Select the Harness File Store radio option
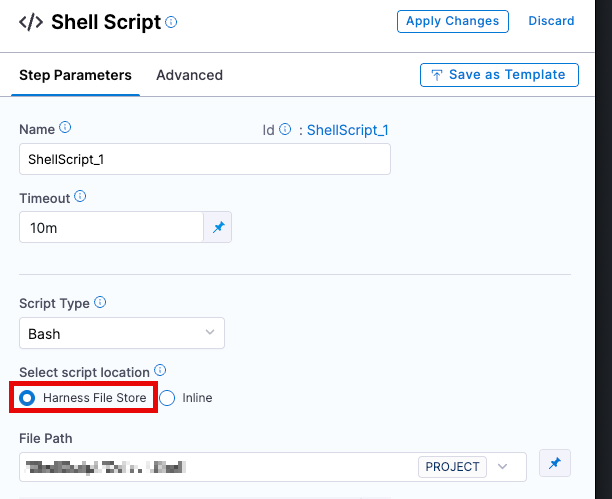 click(x=28, y=398)
